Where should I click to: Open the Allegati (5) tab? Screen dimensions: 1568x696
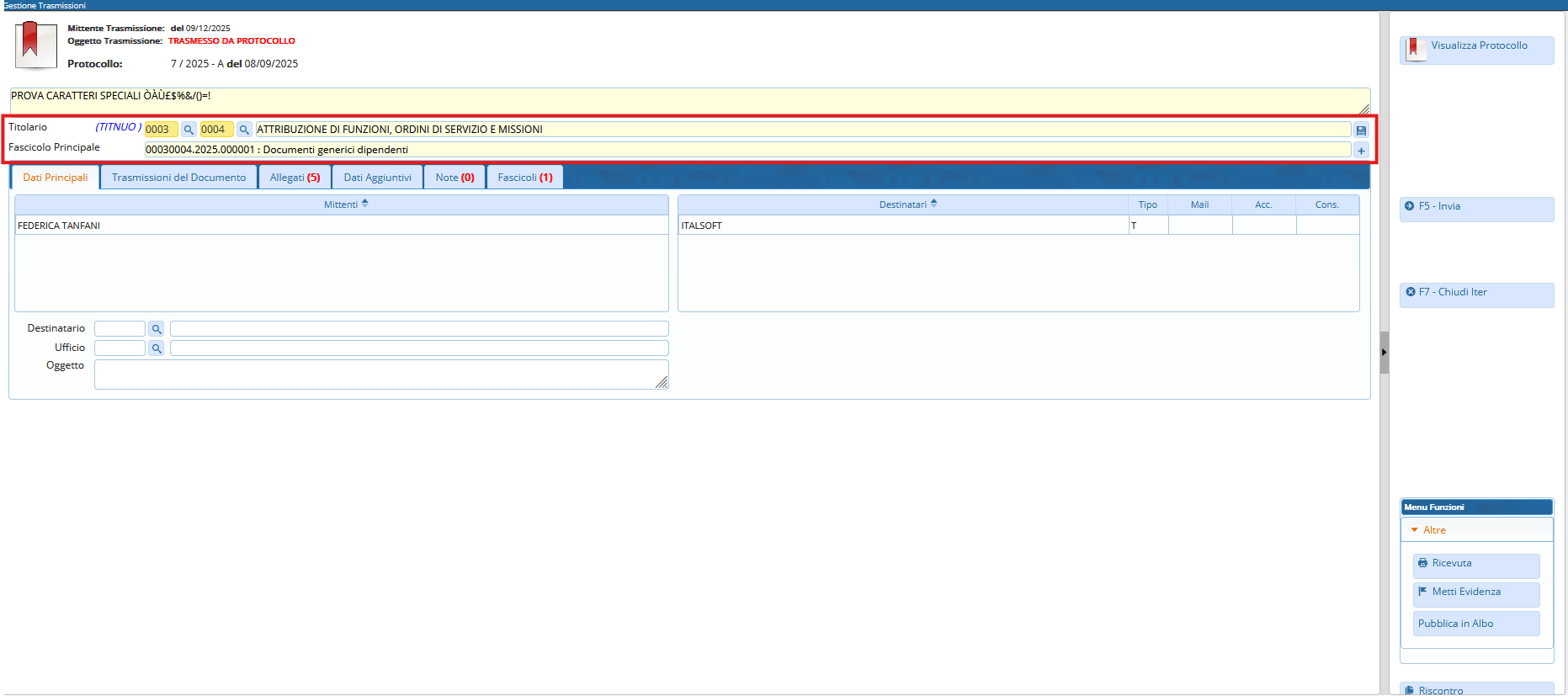tap(295, 178)
